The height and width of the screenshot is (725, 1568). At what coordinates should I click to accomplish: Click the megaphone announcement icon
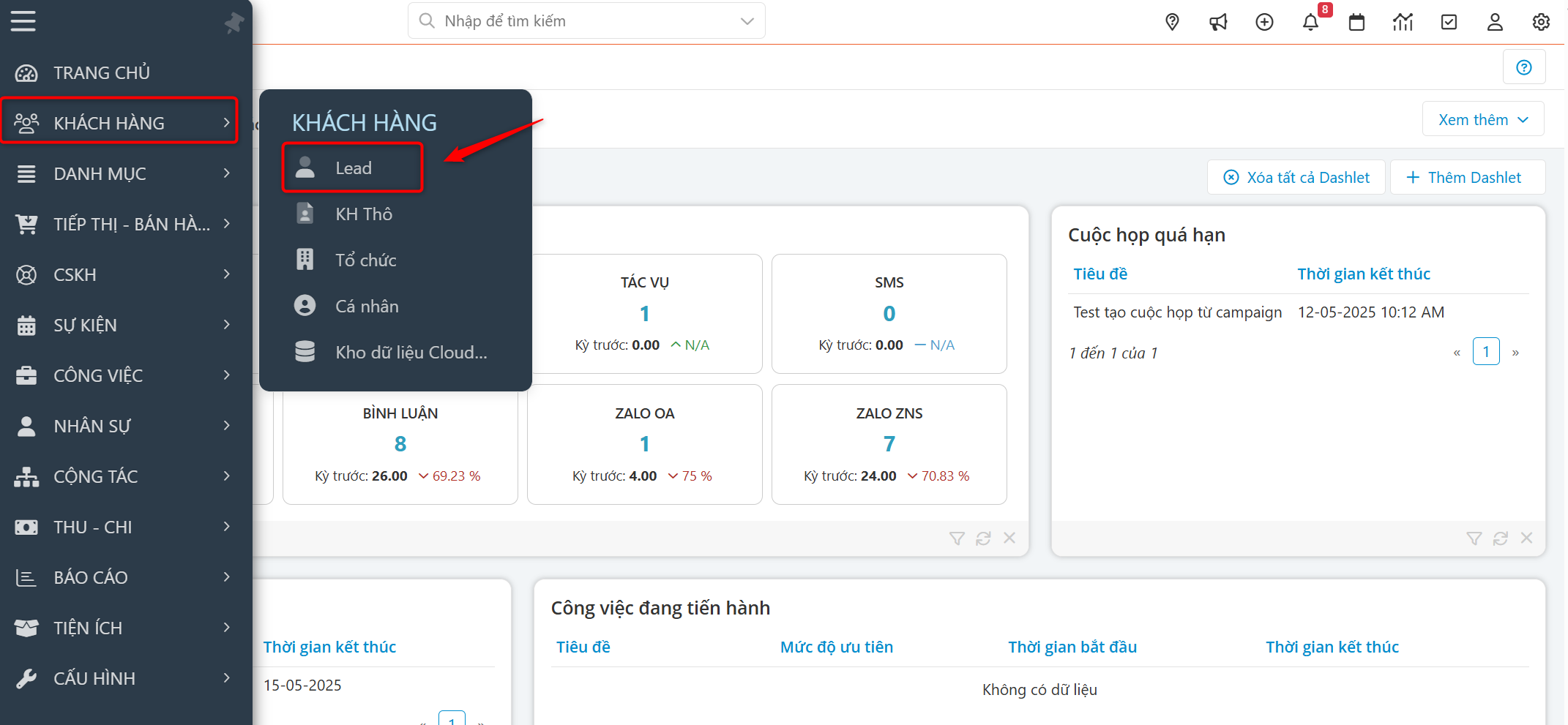click(1218, 22)
